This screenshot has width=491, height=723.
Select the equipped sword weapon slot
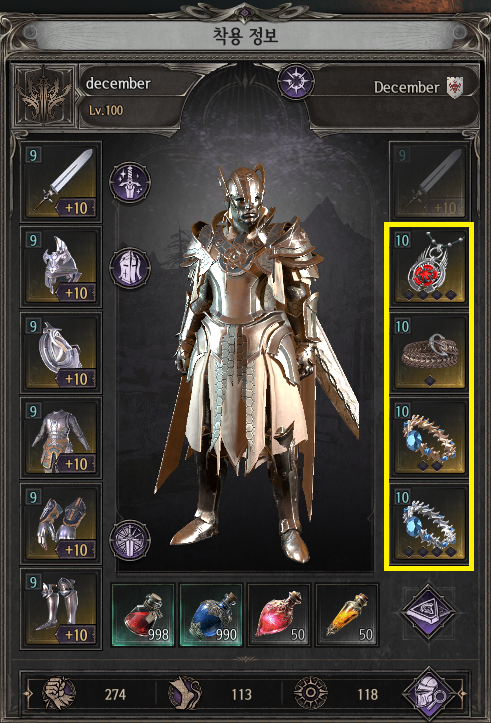60,182
